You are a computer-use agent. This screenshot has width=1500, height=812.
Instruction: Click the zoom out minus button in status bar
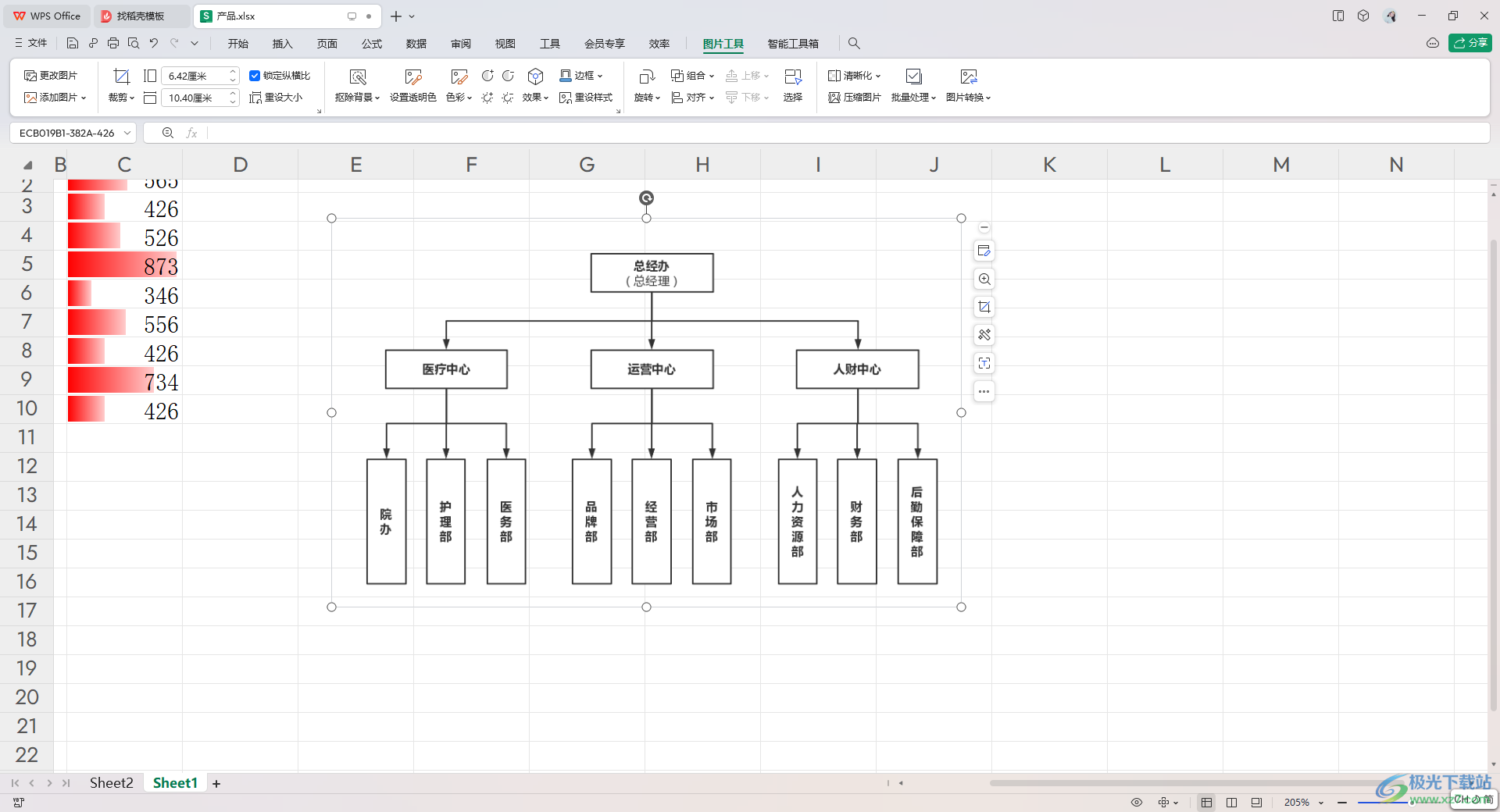(x=1342, y=802)
